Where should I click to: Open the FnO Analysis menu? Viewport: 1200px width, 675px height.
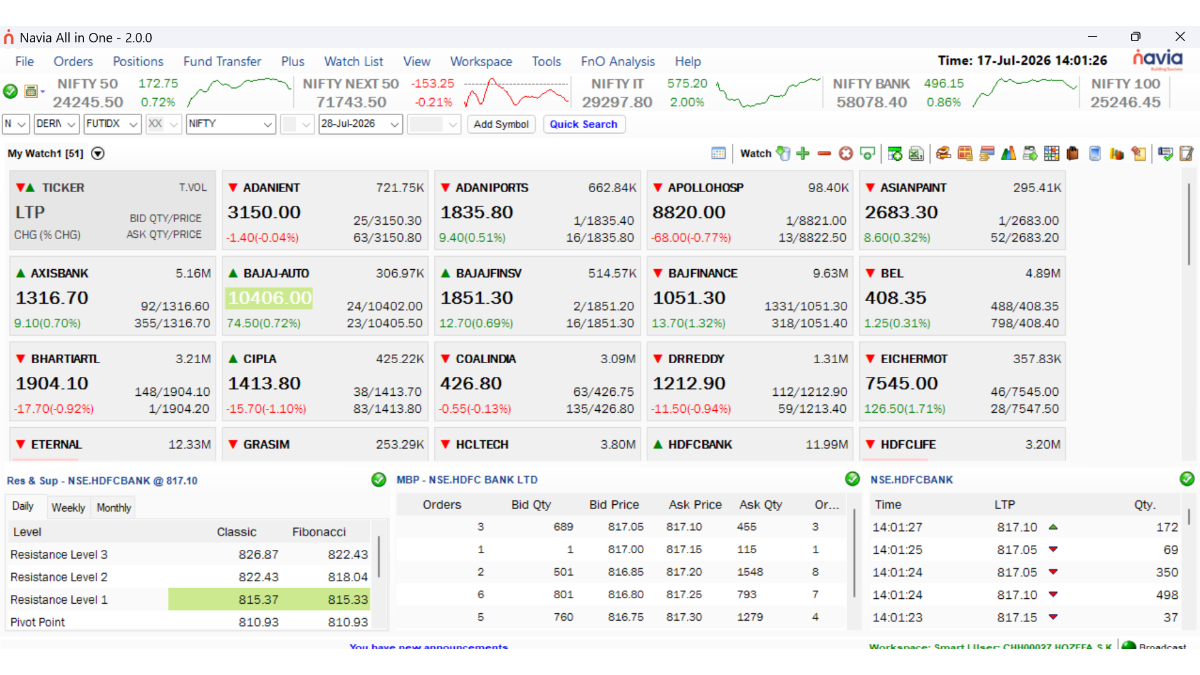(618, 61)
